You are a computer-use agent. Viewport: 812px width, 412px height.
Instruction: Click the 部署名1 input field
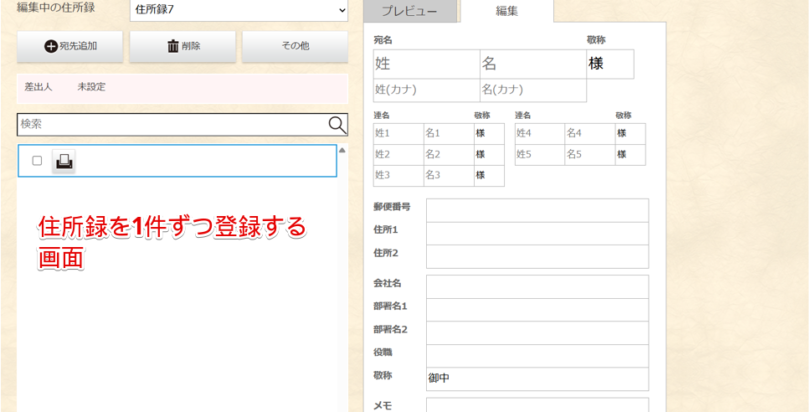click(538, 310)
